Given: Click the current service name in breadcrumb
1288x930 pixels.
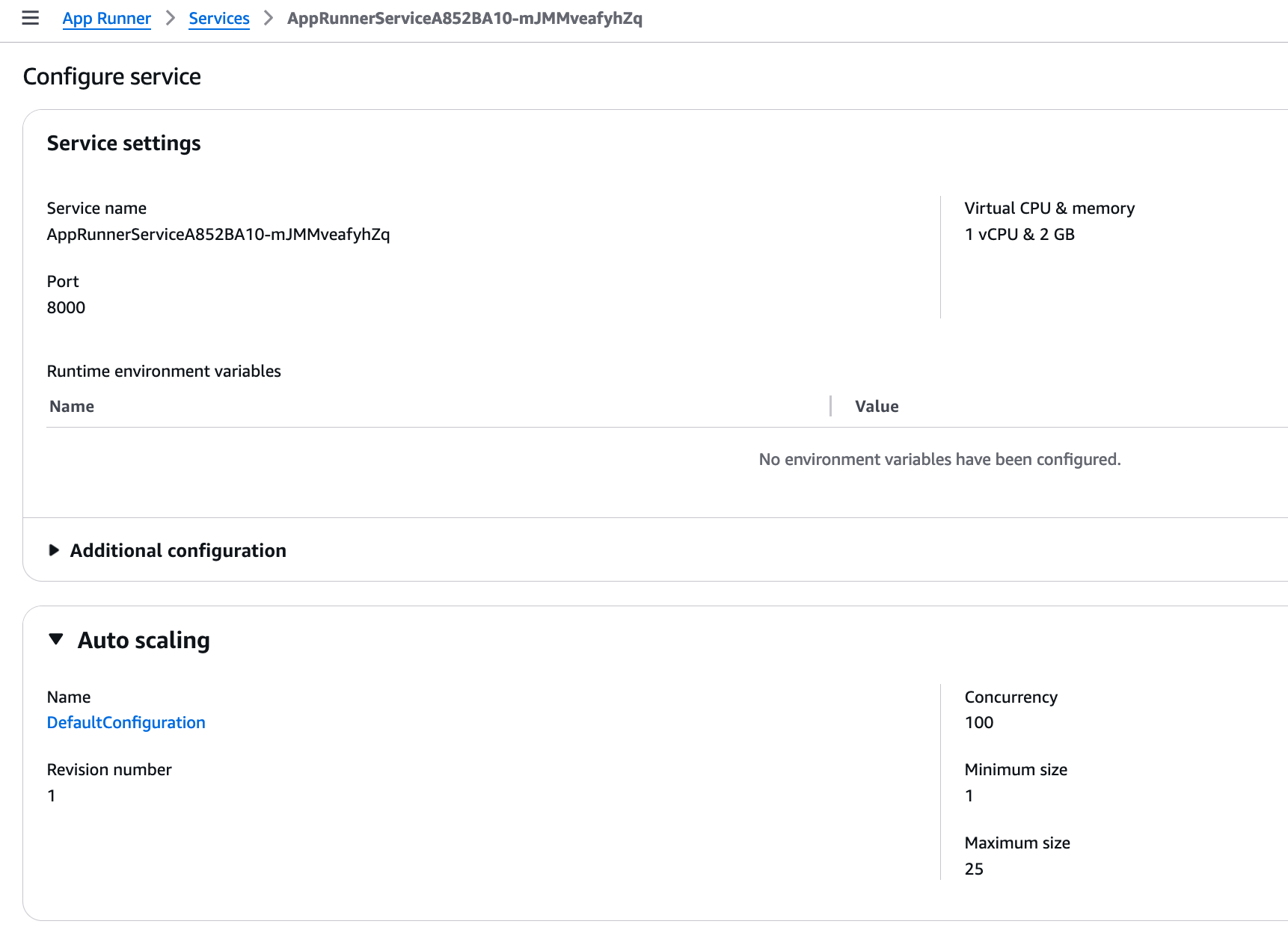Looking at the screenshot, I should click(x=464, y=19).
